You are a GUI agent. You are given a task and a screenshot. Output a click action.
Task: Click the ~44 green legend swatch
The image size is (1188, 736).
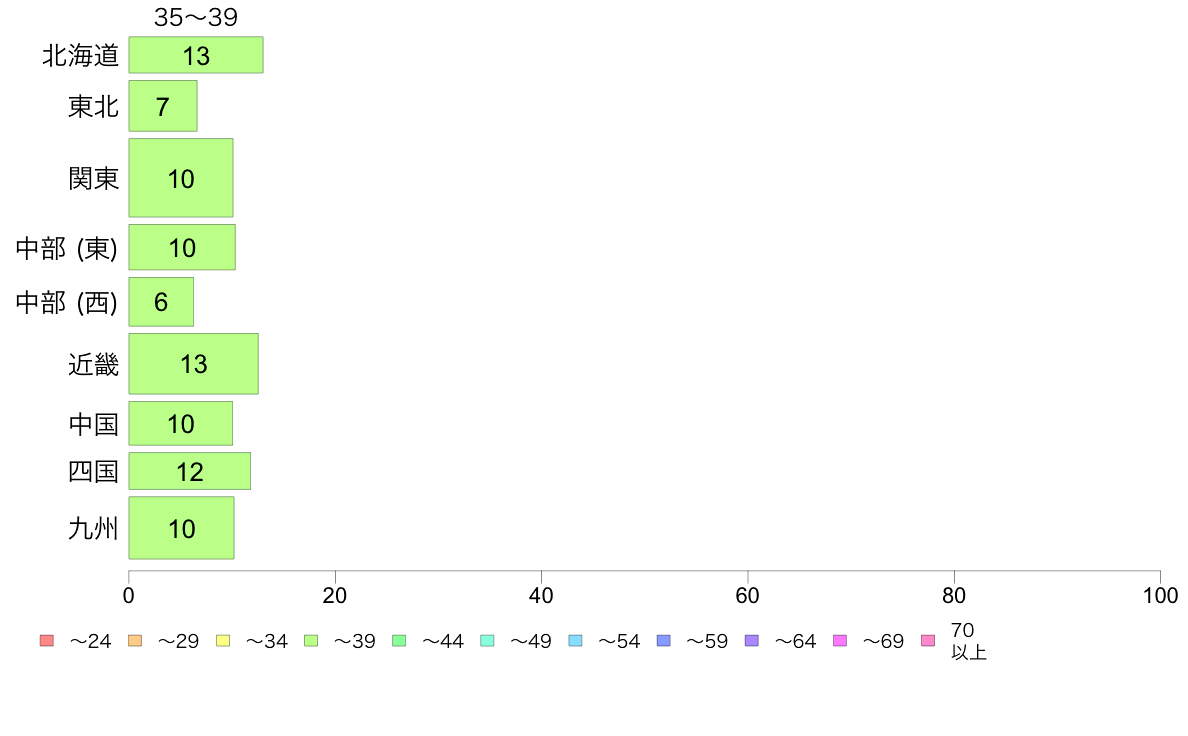click(399, 640)
